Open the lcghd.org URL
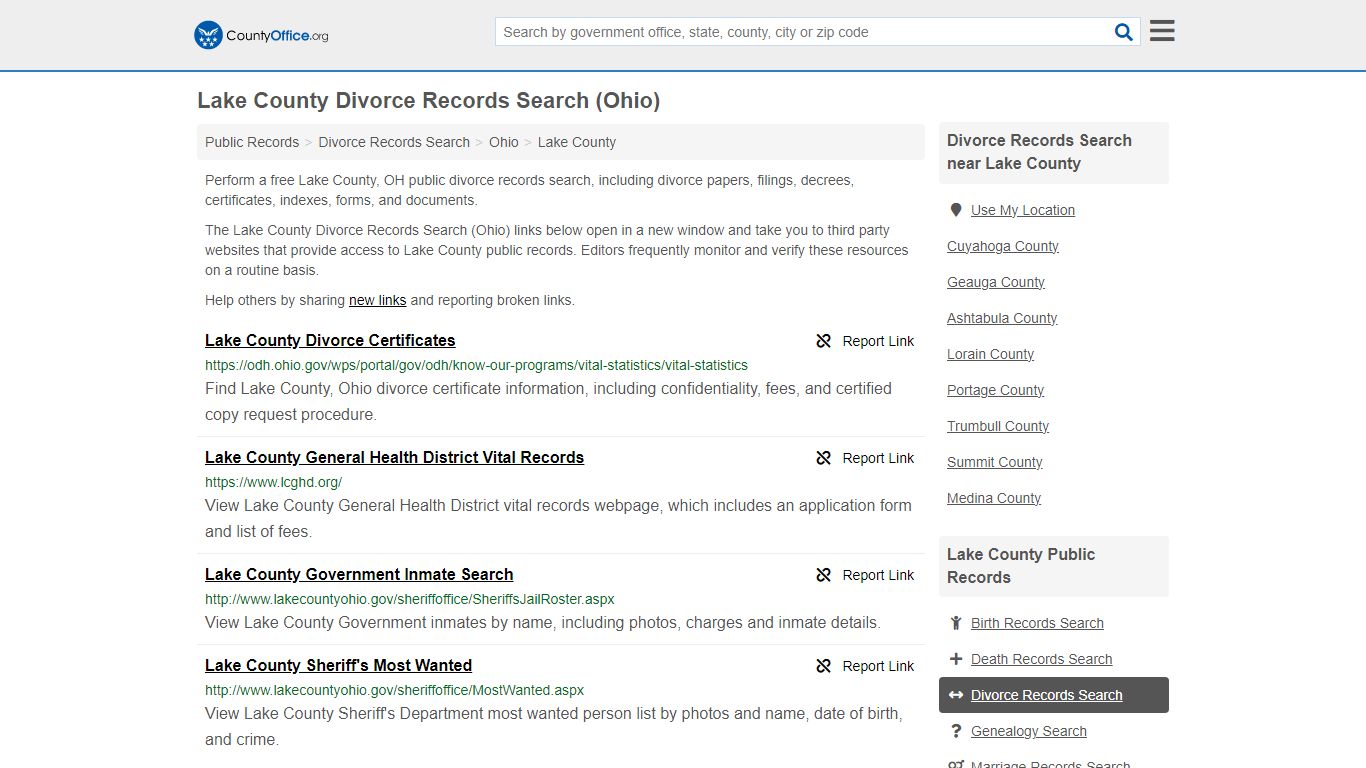This screenshot has height=768, width=1366. [x=273, y=482]
